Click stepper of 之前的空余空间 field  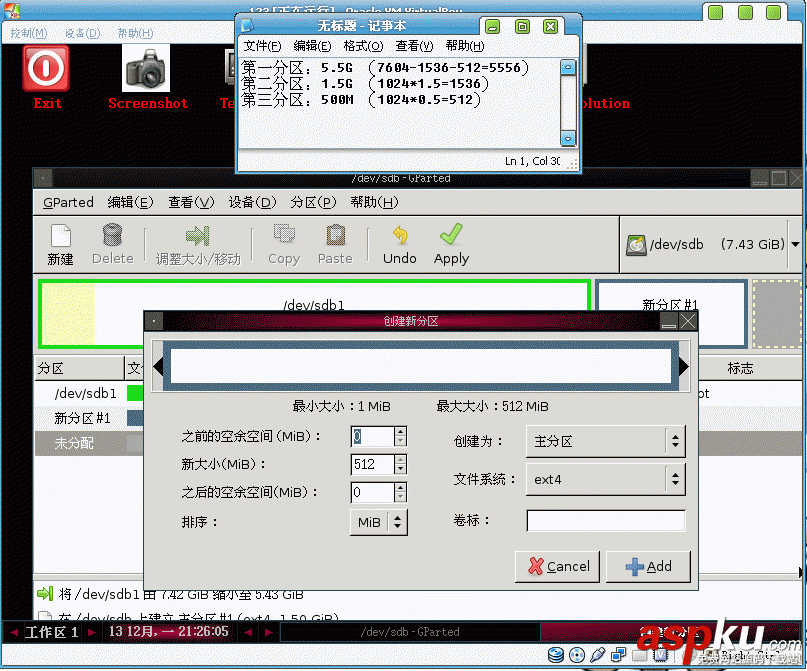pos(400,436)
